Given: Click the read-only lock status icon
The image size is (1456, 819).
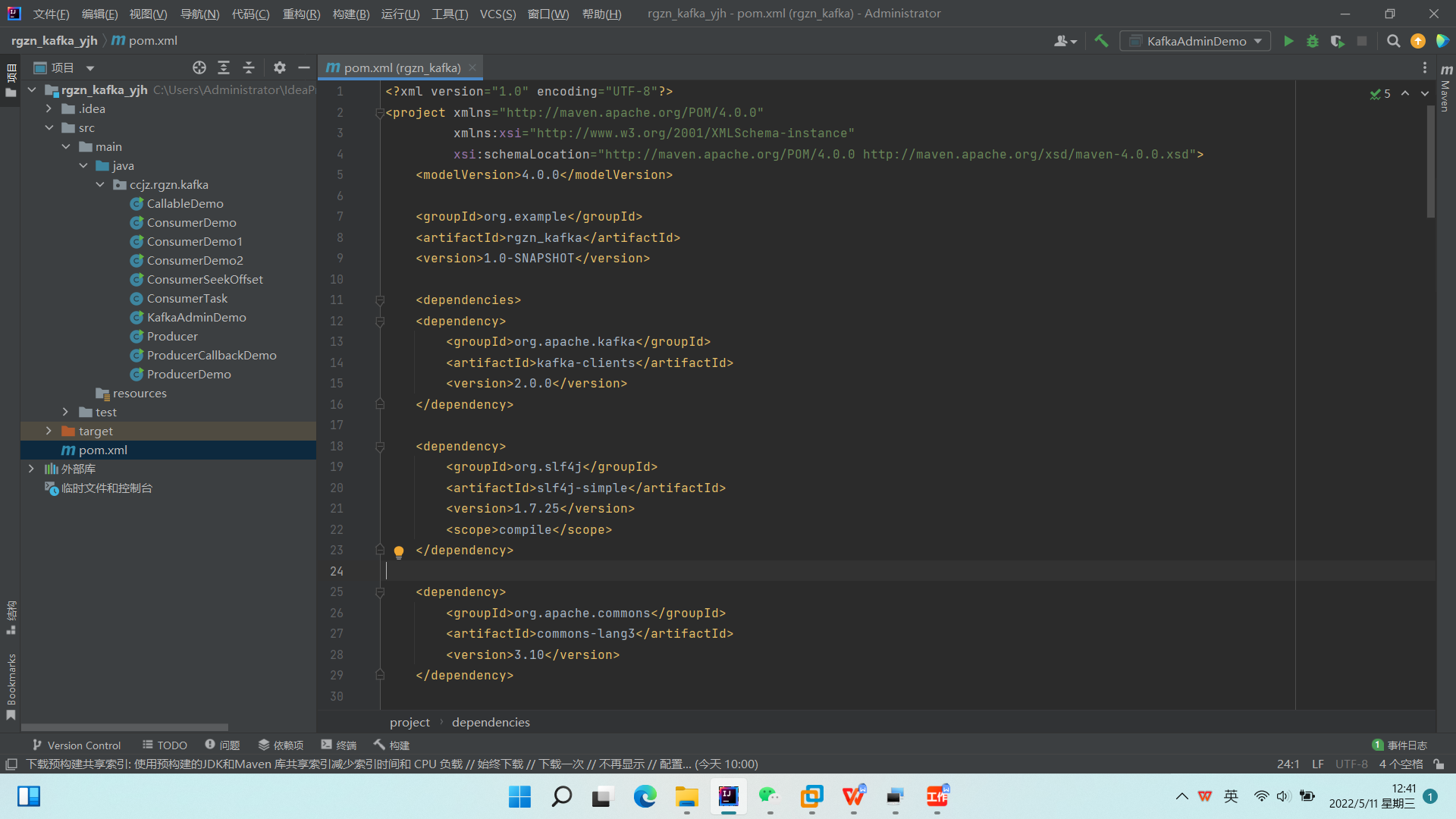Looking at the screenshot, I should click(1439, 764).
